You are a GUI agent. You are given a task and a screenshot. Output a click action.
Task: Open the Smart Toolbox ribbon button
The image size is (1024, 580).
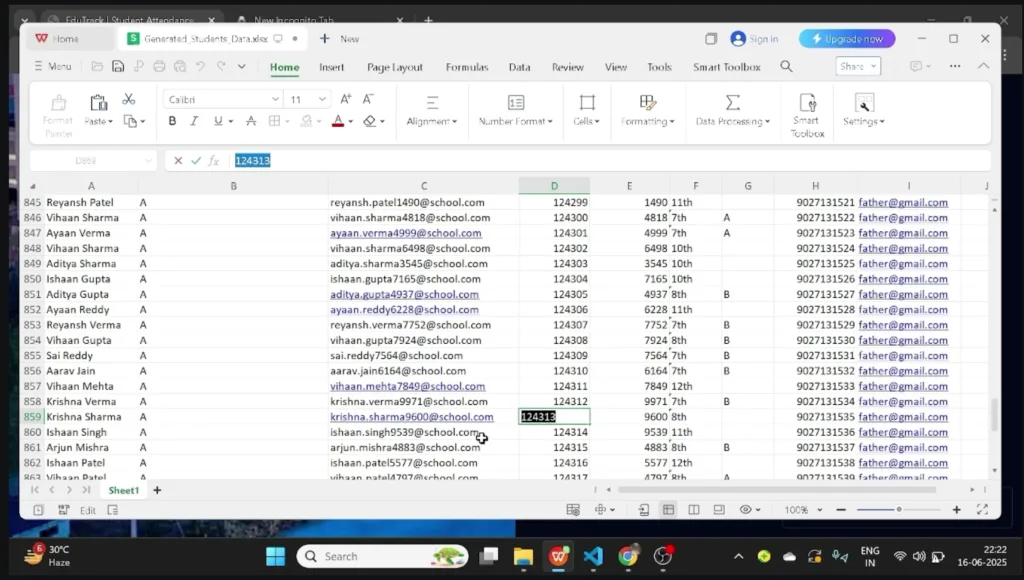tap(808, 116)
